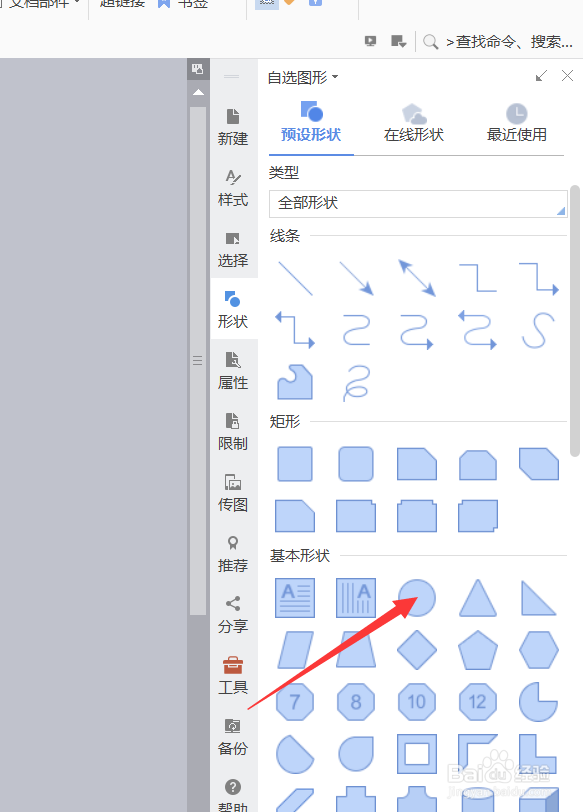Open the 形状 (Shapes) sidebar panel
This screenshot has width=583, height=812.
(x=233, y=310)
